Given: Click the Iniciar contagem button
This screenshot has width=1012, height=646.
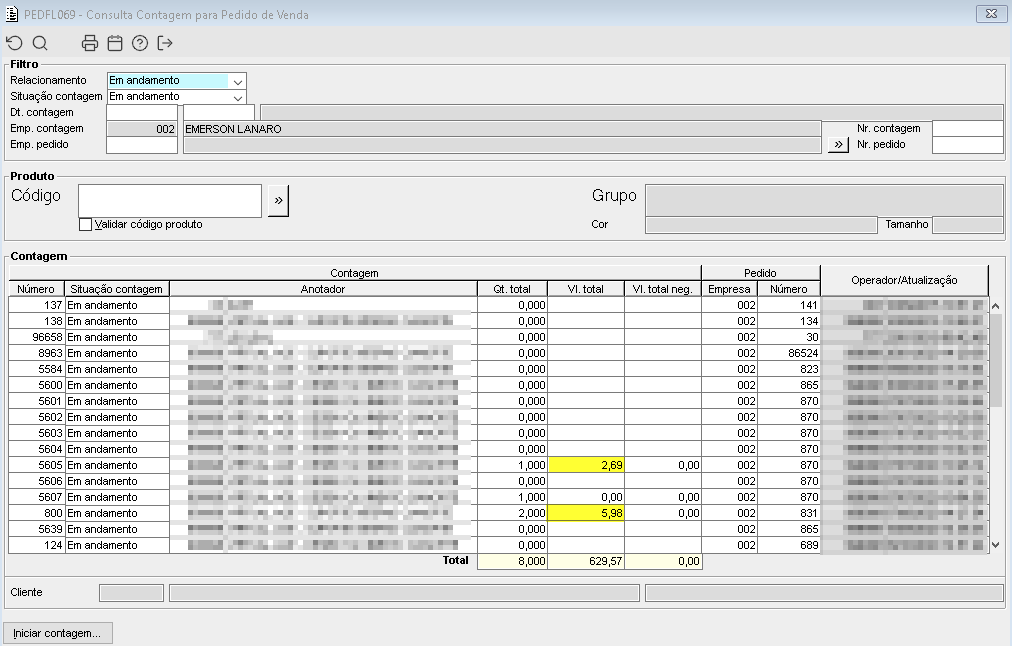Looking at the screenshot, I should coord(57,633).
